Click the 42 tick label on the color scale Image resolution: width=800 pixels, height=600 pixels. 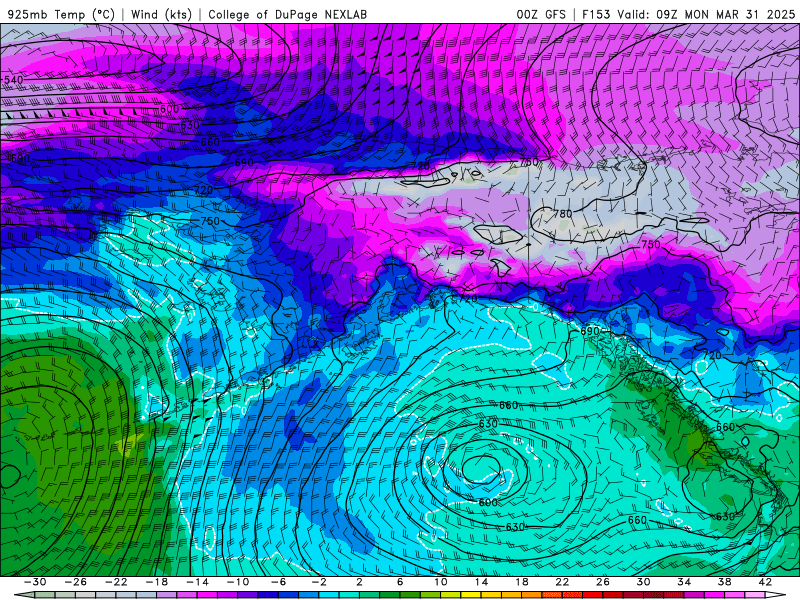click(x=765, y=582)
